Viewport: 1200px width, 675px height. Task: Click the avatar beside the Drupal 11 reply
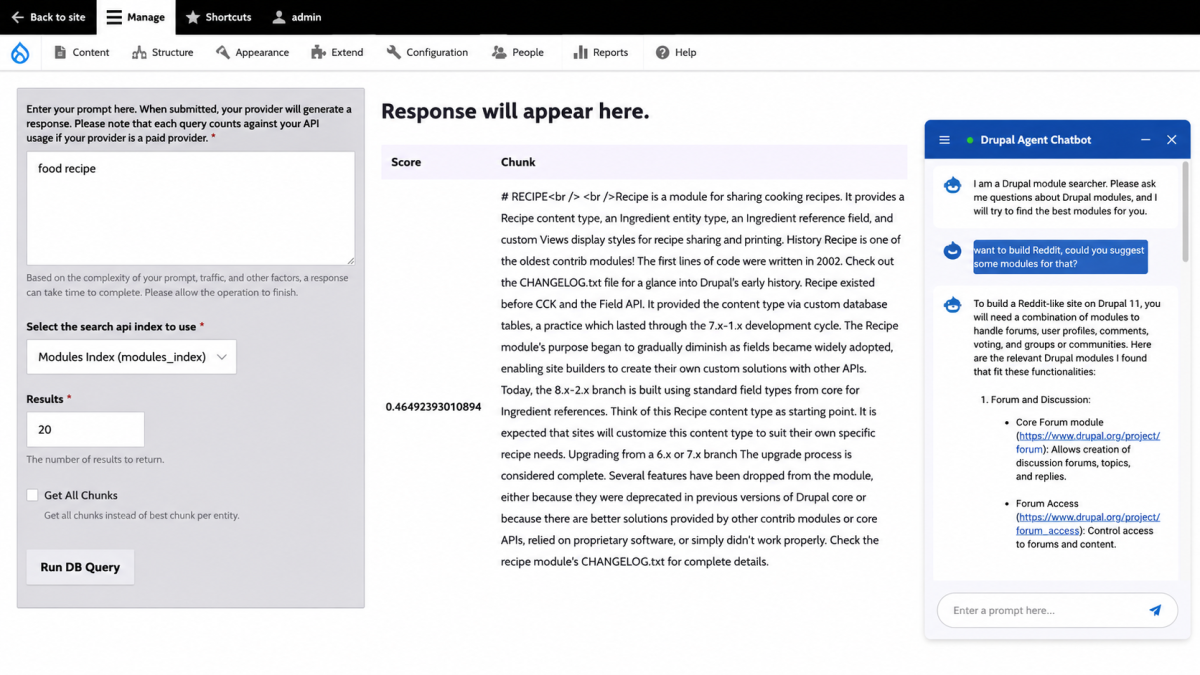953,305
